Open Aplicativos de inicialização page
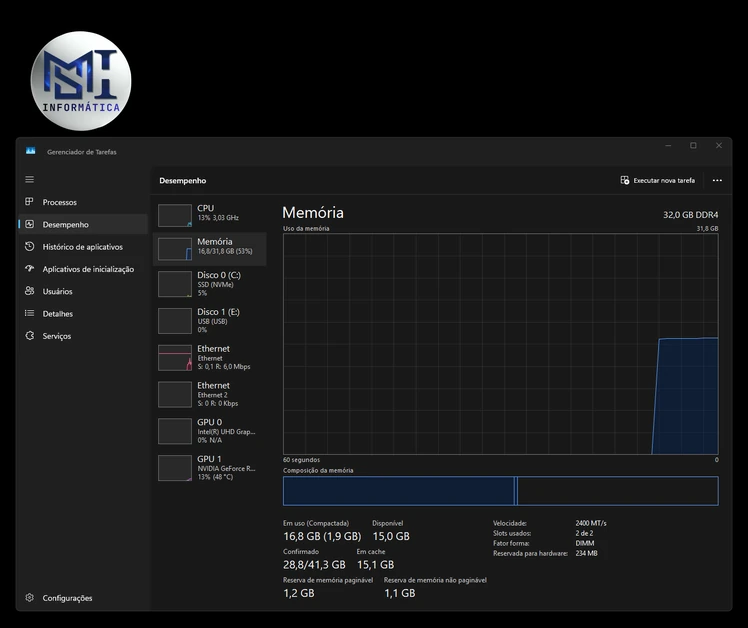748x628 pixels. tap(83, 269)
